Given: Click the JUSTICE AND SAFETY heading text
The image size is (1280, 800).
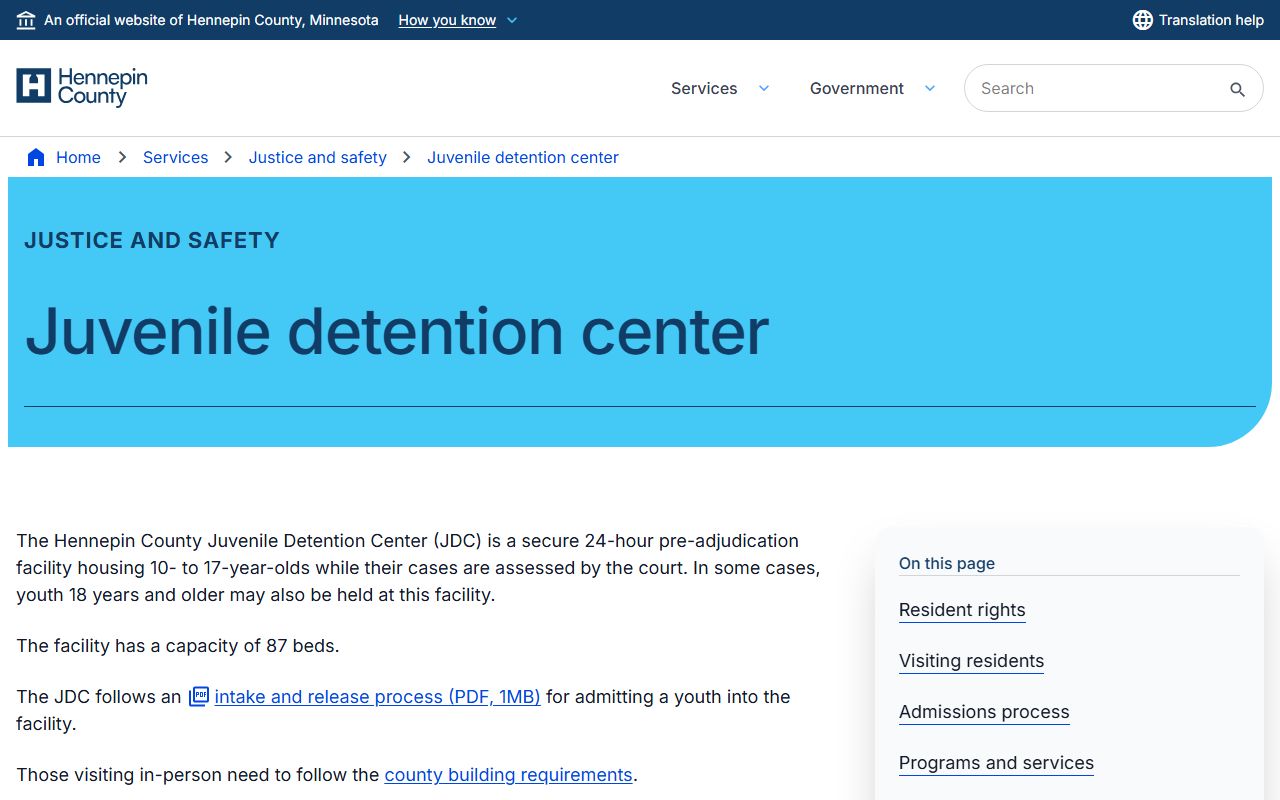Looking at the screenshot, I should (x=152, y=240).
